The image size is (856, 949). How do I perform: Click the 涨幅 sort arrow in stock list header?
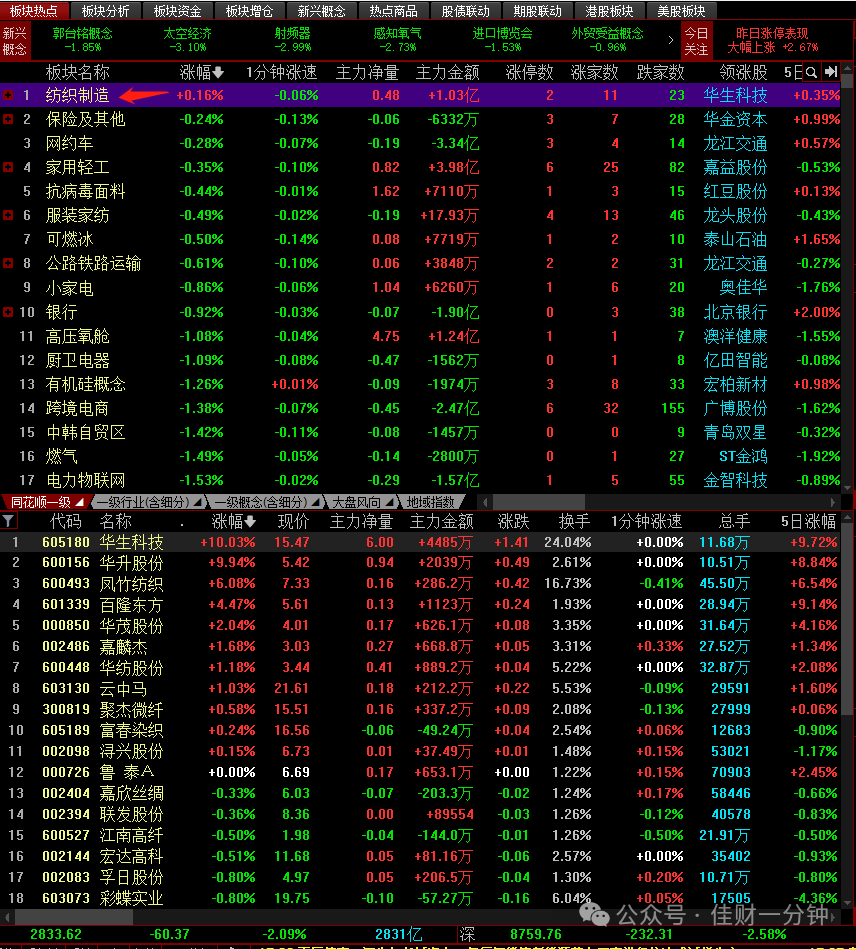tap(250, 522)
